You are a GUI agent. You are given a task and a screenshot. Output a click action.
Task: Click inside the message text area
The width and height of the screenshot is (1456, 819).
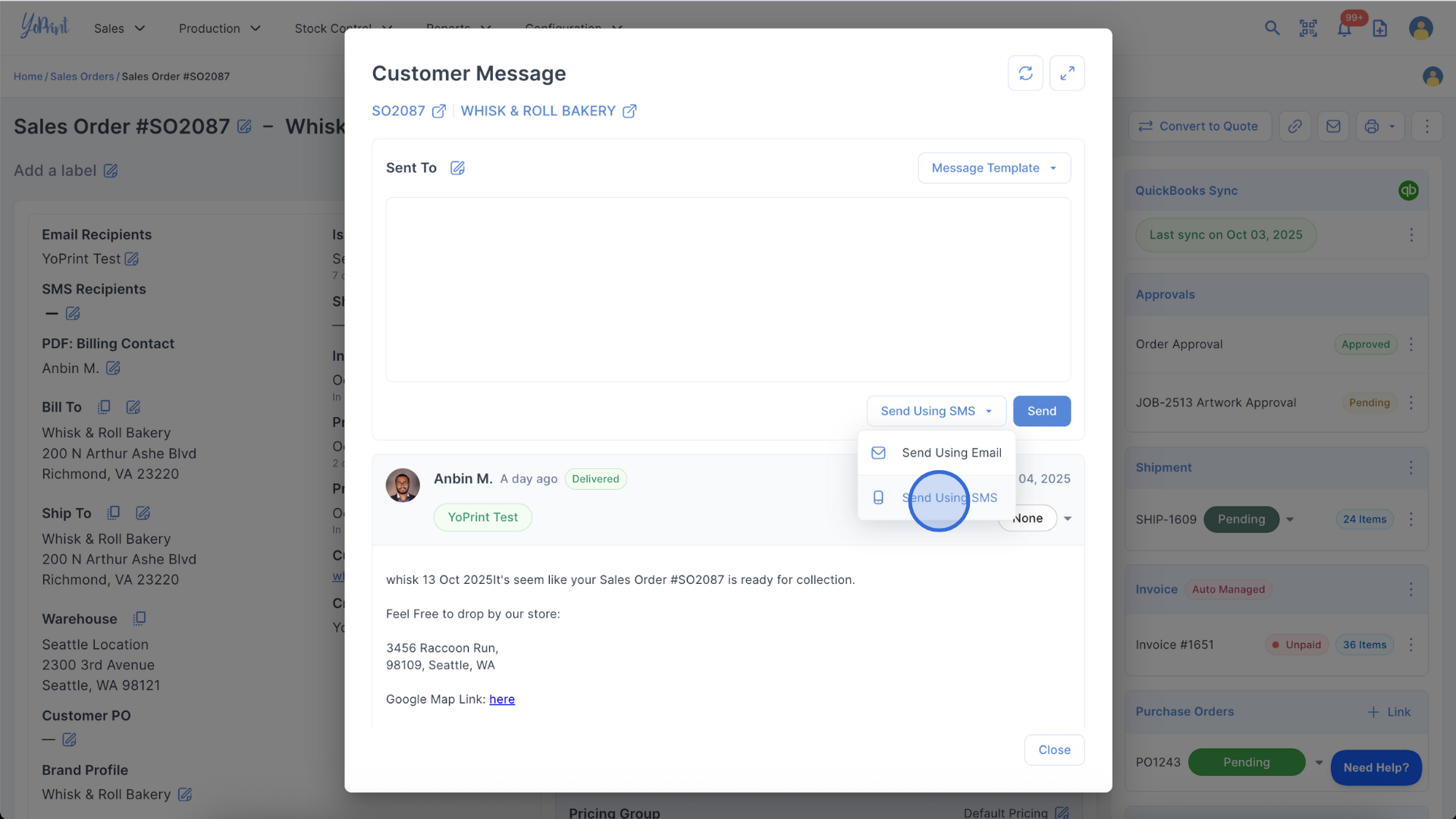coord(728,290)
